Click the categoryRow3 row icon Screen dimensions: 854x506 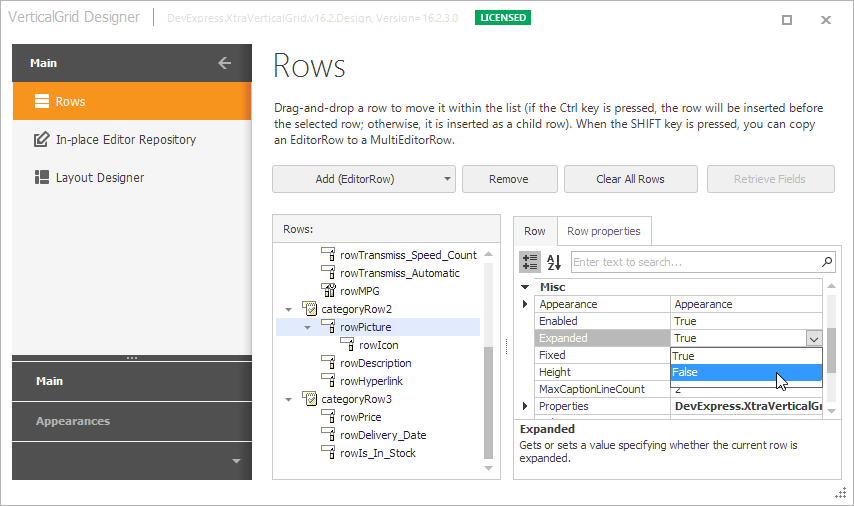tap(309, 399)
